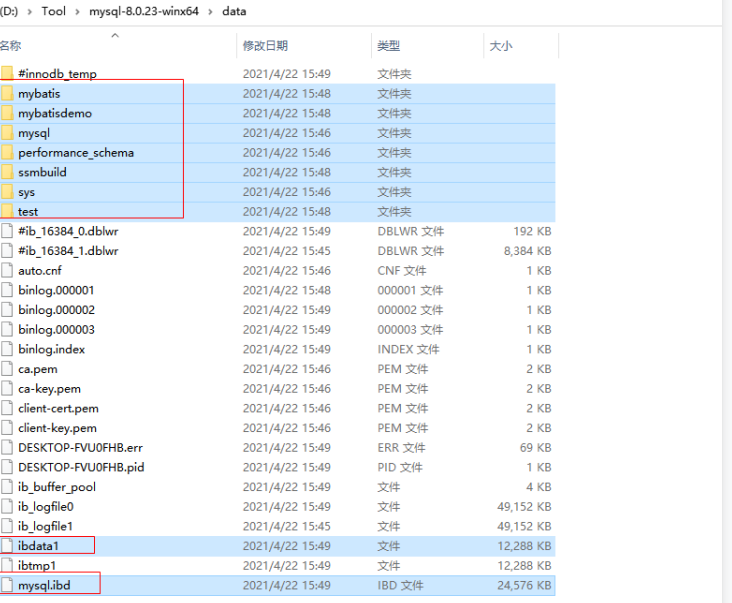Click the mysql.ibd file icon
Image resolution: width=732 pixels, height=603 pixels.
(7, 585)
